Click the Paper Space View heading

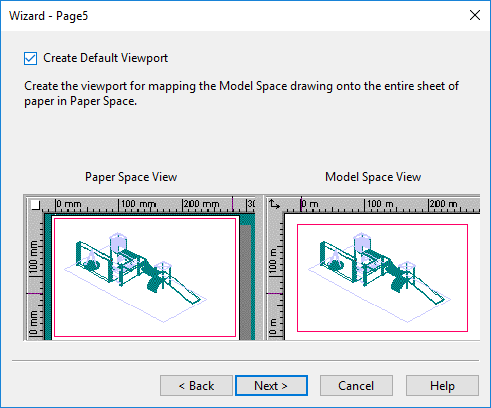131,177
